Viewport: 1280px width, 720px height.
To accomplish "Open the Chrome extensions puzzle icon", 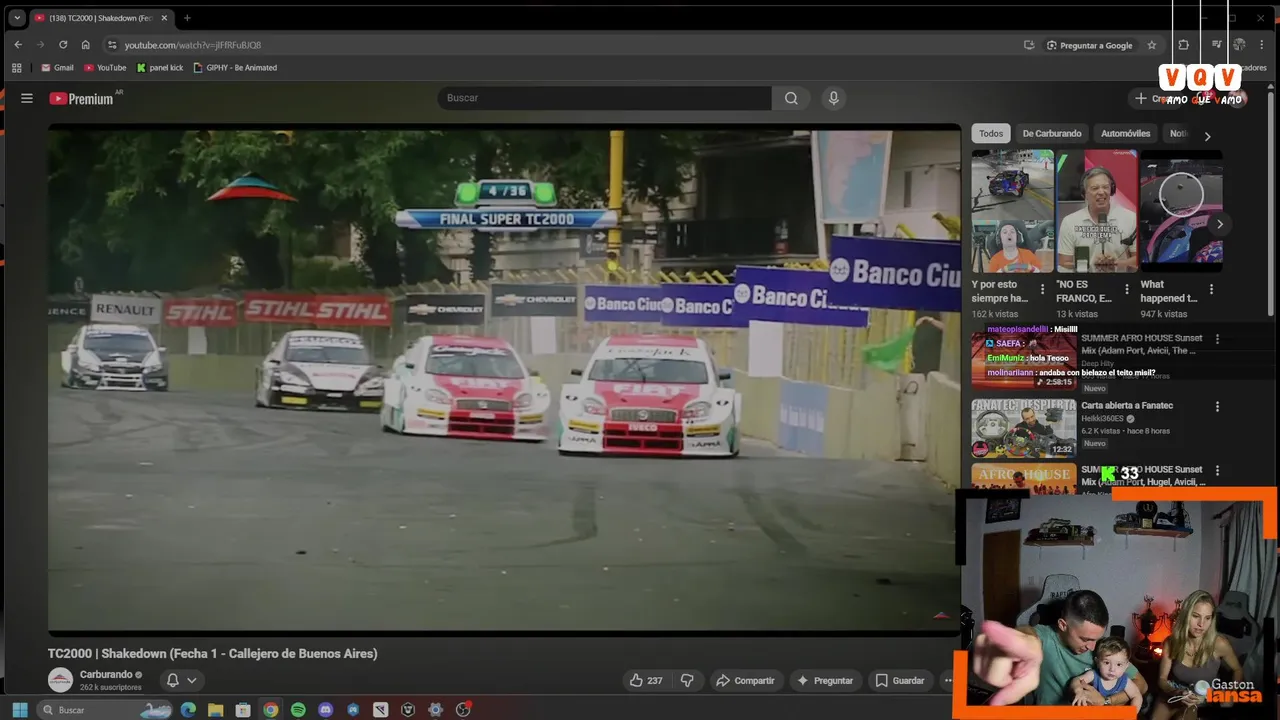I will point(1184,45).
